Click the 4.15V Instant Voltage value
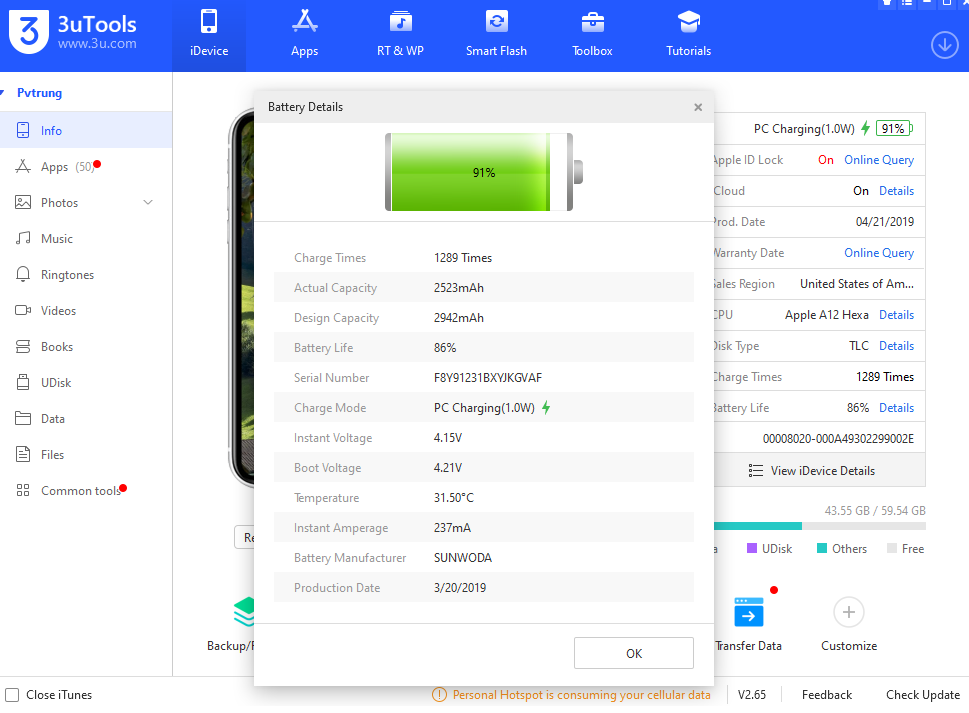969x713 pixels. [448, 438]
